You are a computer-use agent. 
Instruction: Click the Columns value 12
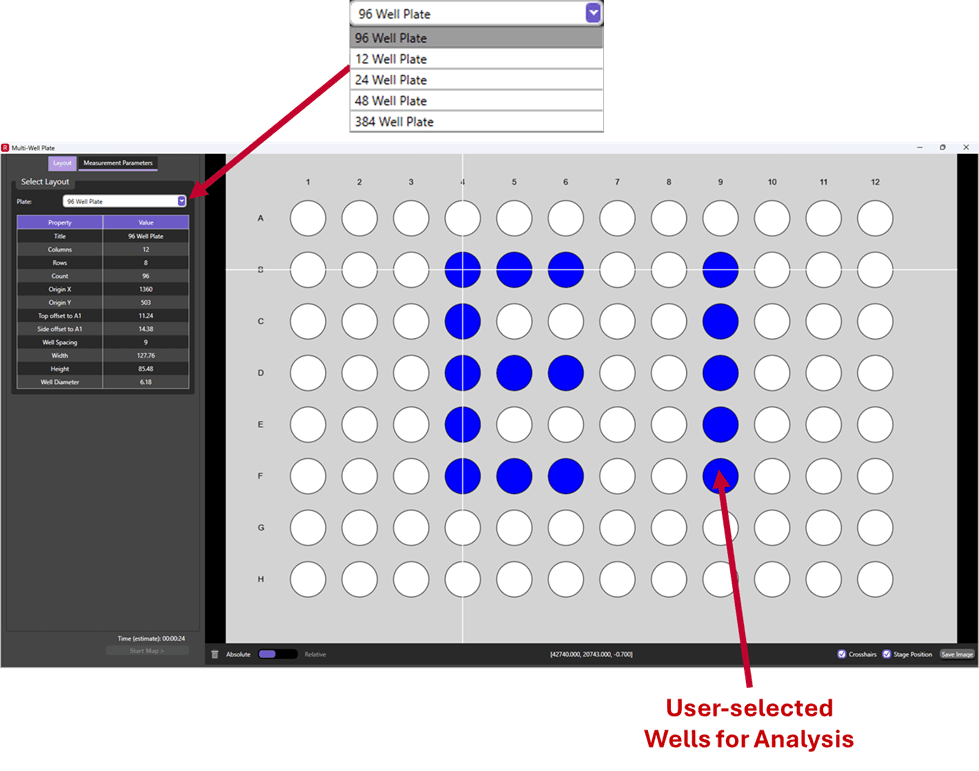click(146, 249)
